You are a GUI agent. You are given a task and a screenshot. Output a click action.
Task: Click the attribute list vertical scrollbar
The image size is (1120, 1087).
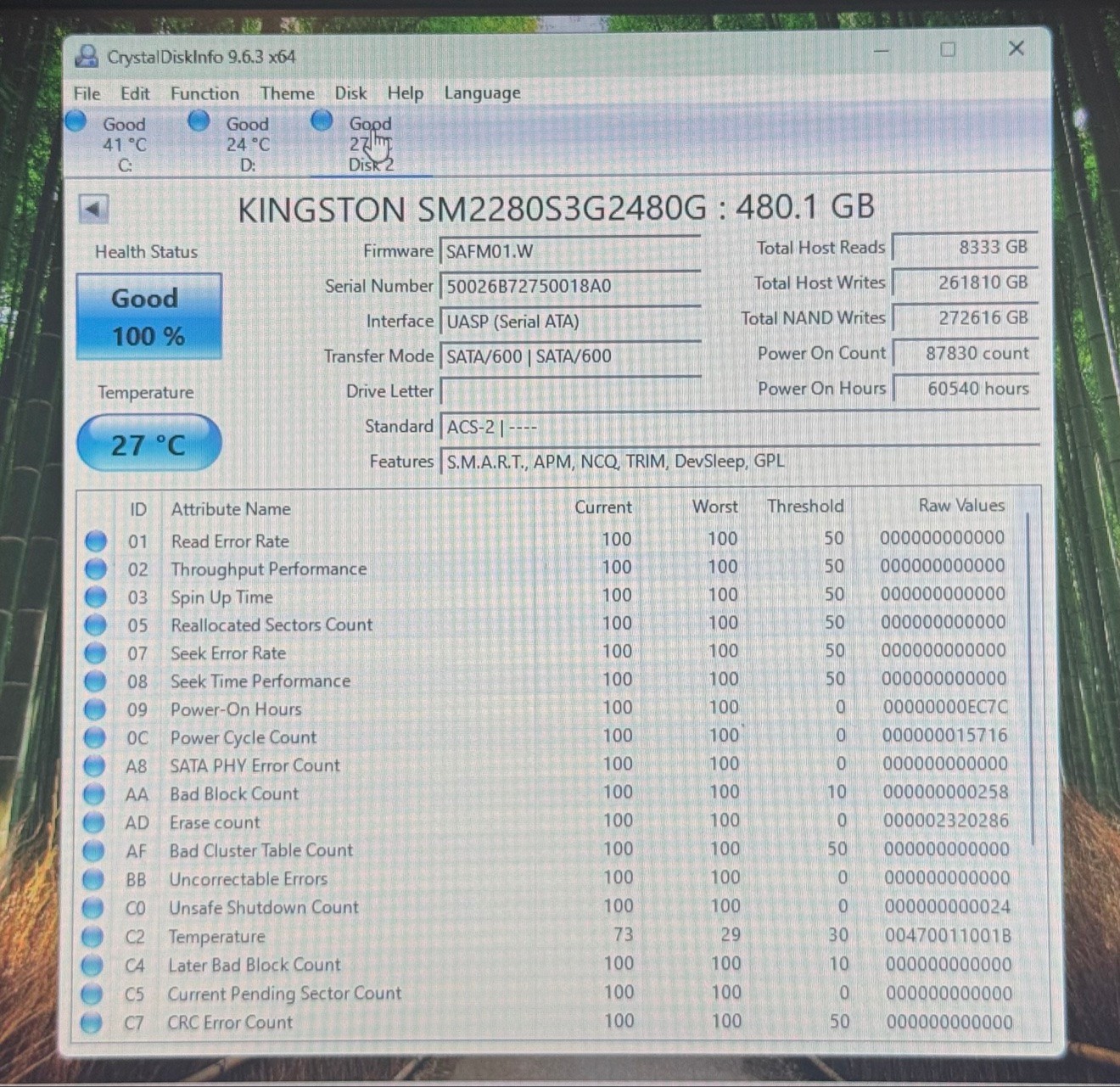point(1029,679)
